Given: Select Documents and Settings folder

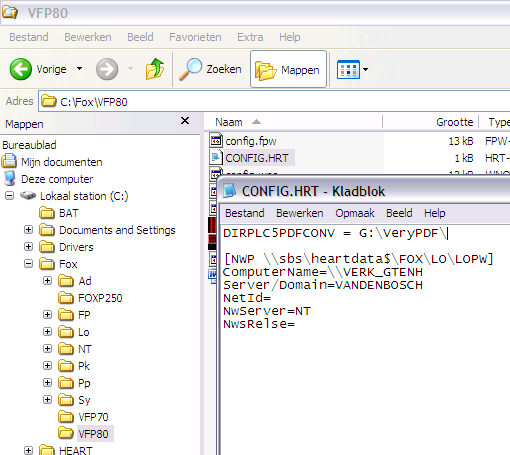Looking at the screenshot, I should (117, 230).
